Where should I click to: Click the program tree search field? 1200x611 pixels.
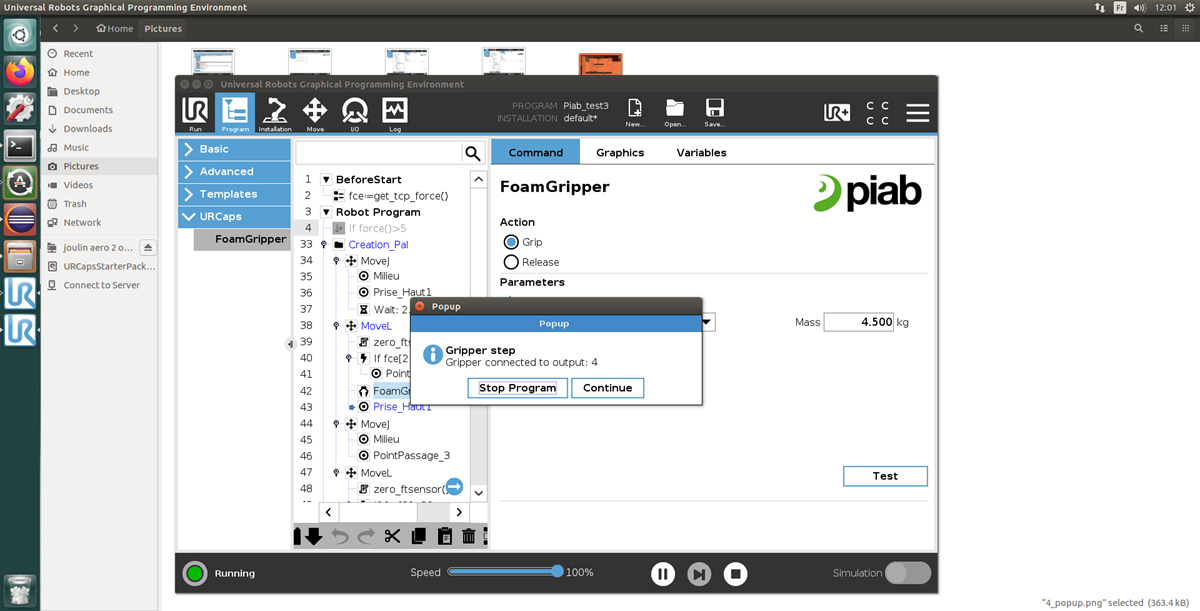[378, 152]
